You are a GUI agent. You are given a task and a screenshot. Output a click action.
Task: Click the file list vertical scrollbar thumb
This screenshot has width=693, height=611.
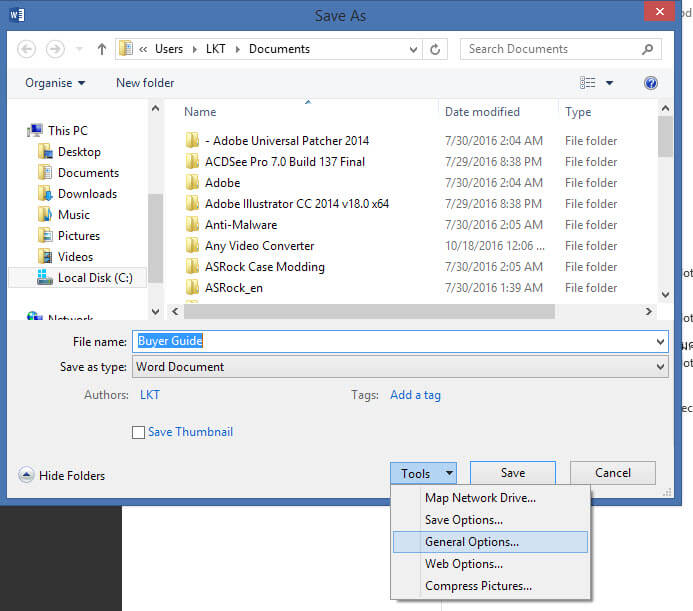pos(665,137)
